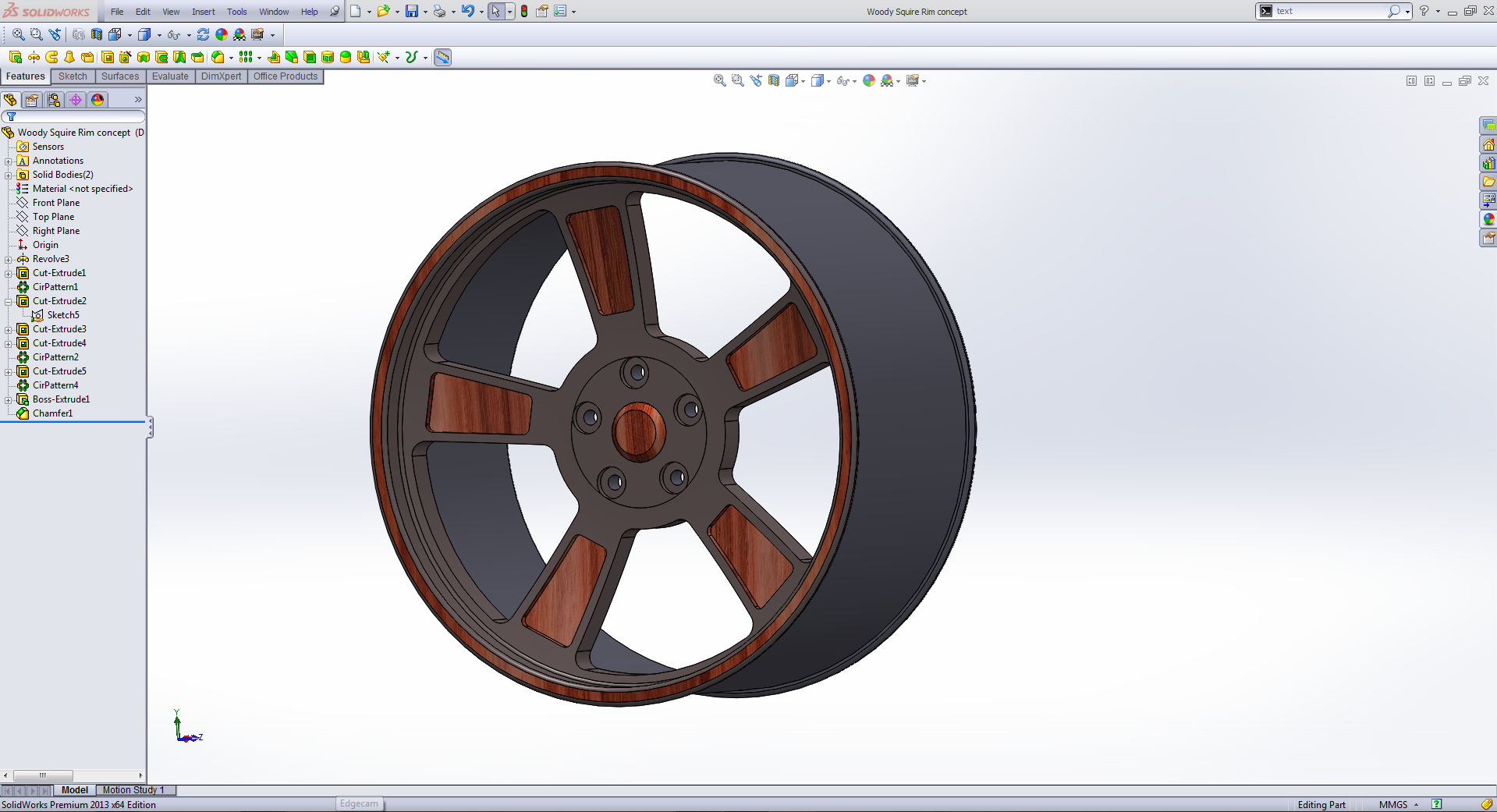Select the Front Plane in the tree

pos(56,203)
